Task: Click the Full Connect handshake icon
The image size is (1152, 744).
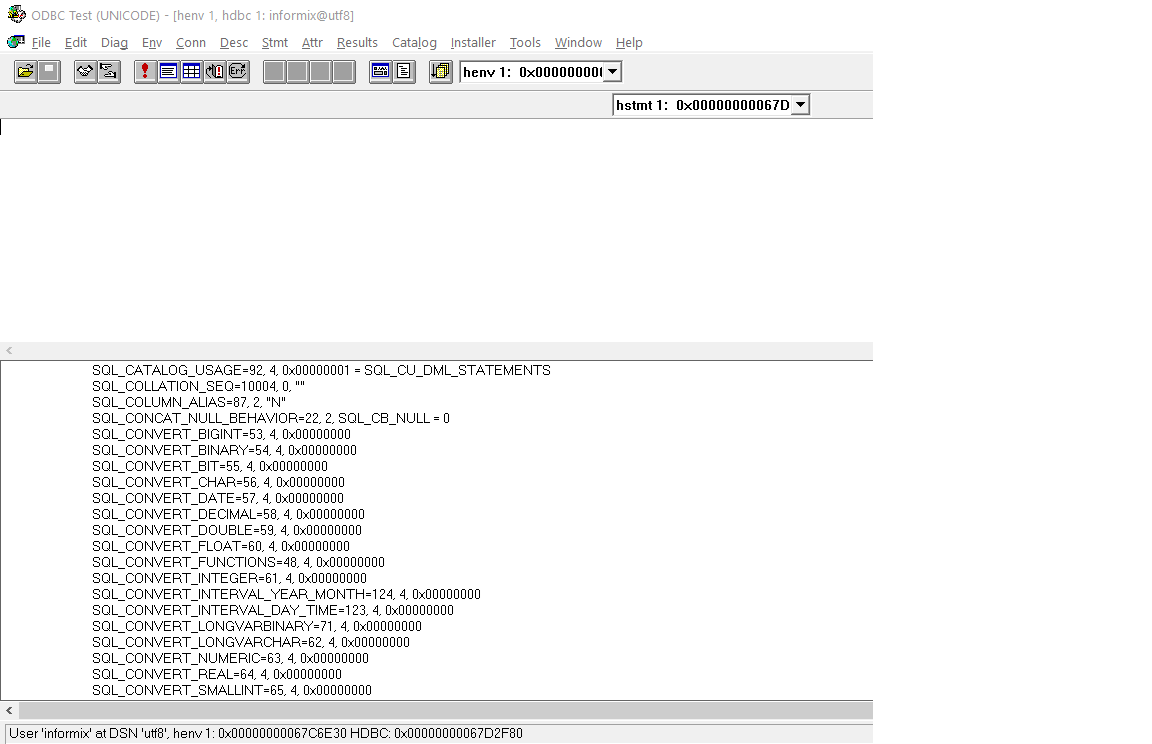Action: (x=86, y=72)
